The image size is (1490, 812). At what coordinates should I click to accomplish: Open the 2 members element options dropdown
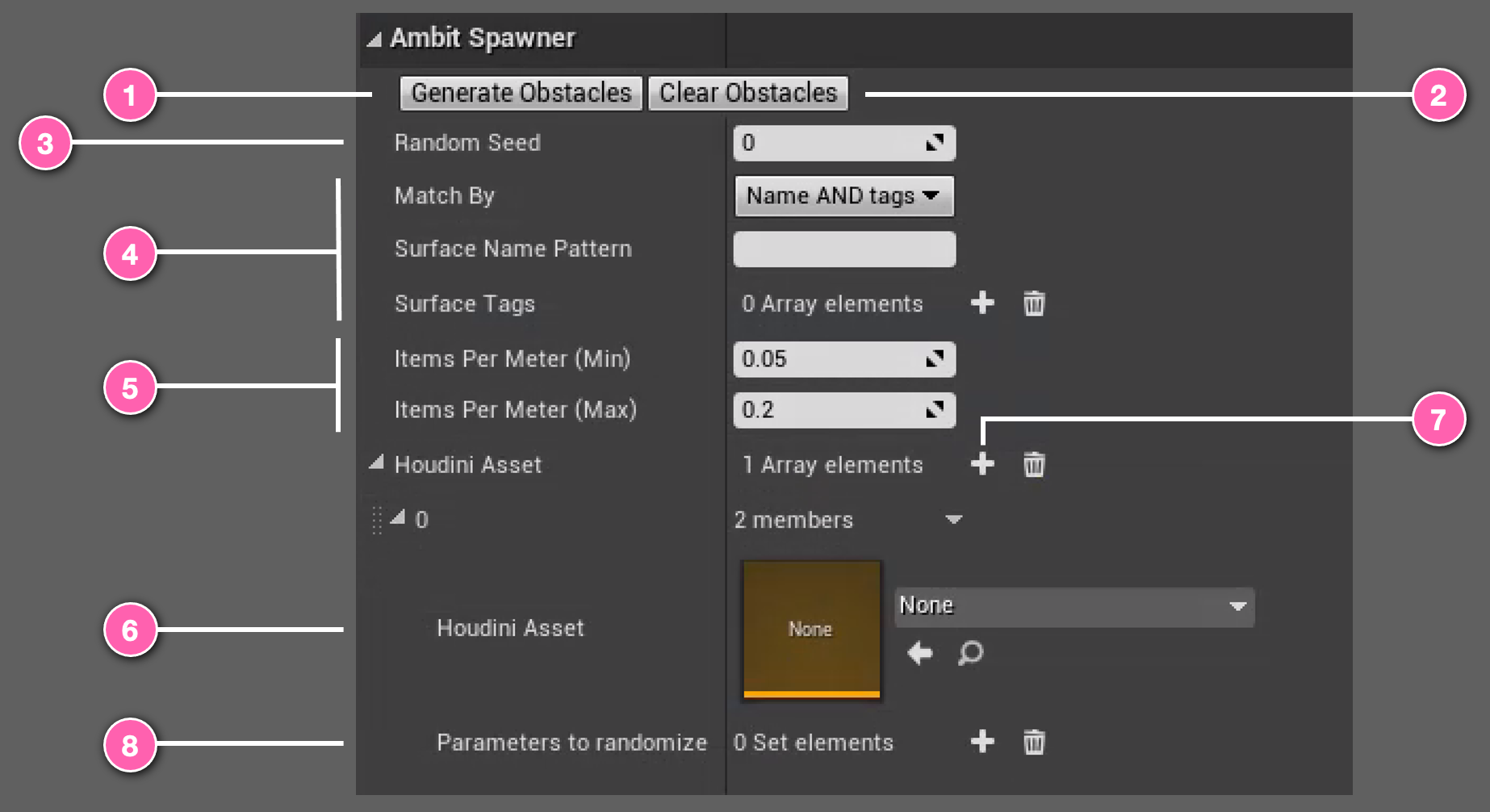click(x=954, y=520)
